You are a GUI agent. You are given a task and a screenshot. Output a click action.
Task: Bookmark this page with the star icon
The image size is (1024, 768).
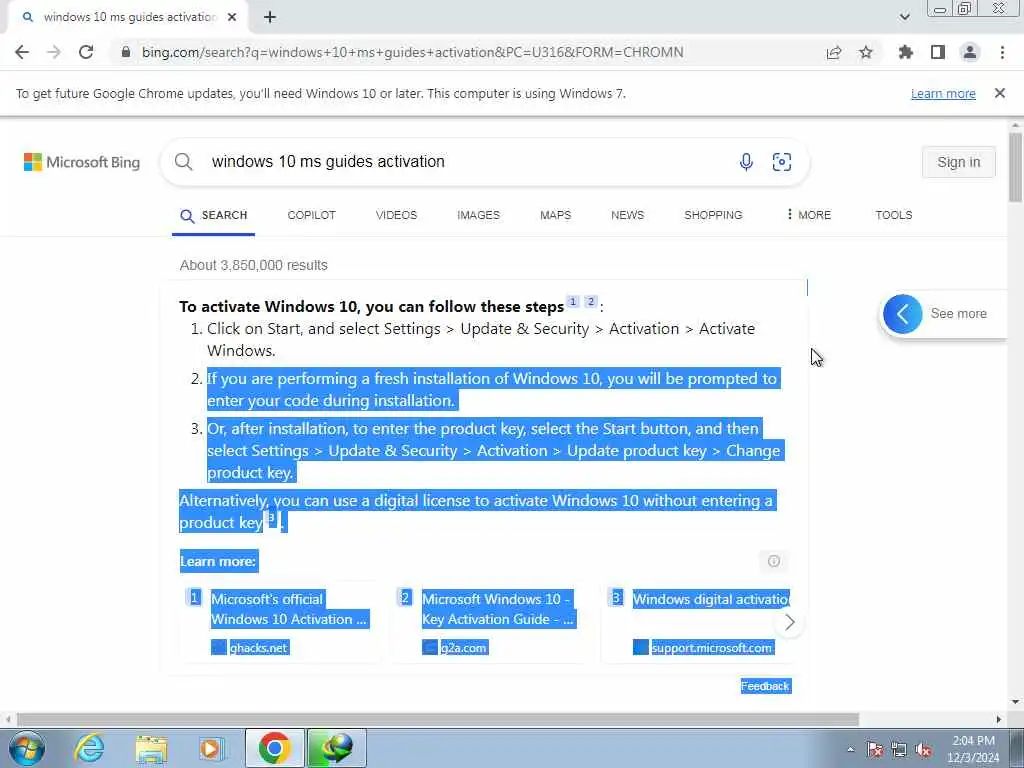[x=866, y=52]
